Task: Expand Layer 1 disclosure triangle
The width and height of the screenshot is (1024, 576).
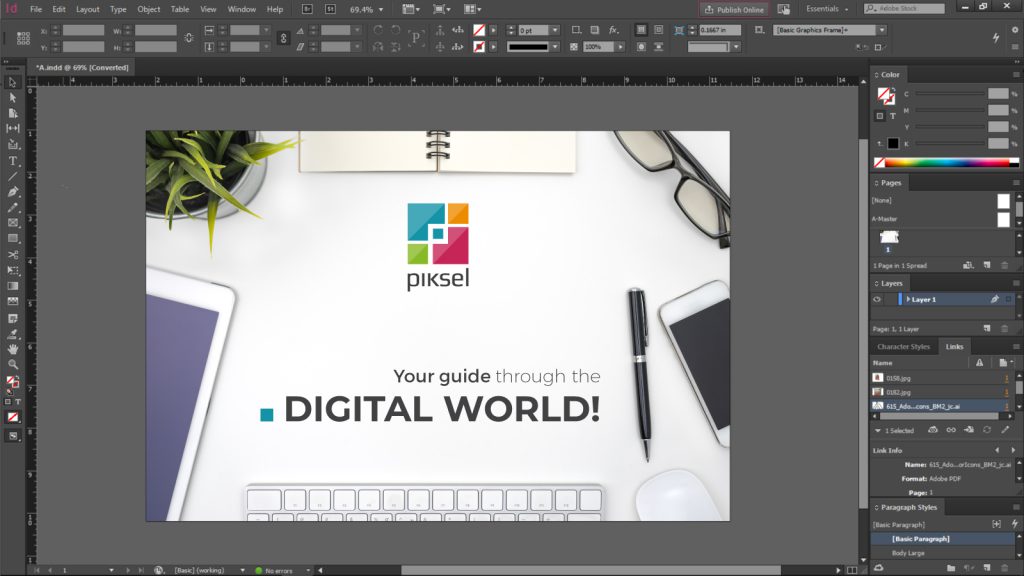Action: [x=907, y=299]
